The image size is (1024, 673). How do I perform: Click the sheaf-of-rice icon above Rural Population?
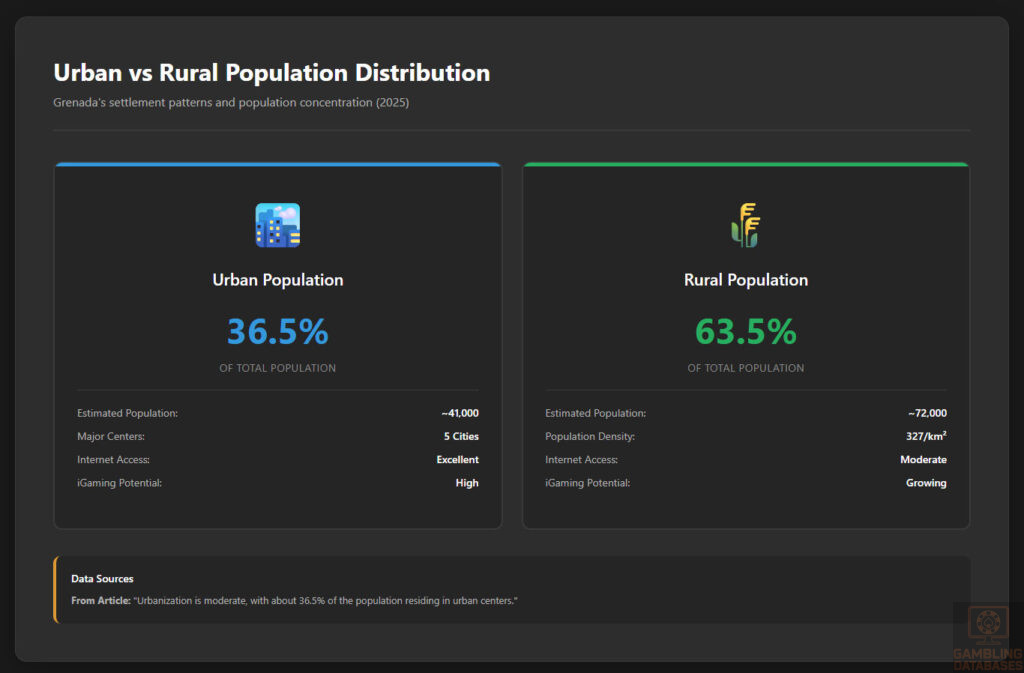[745, 224]
